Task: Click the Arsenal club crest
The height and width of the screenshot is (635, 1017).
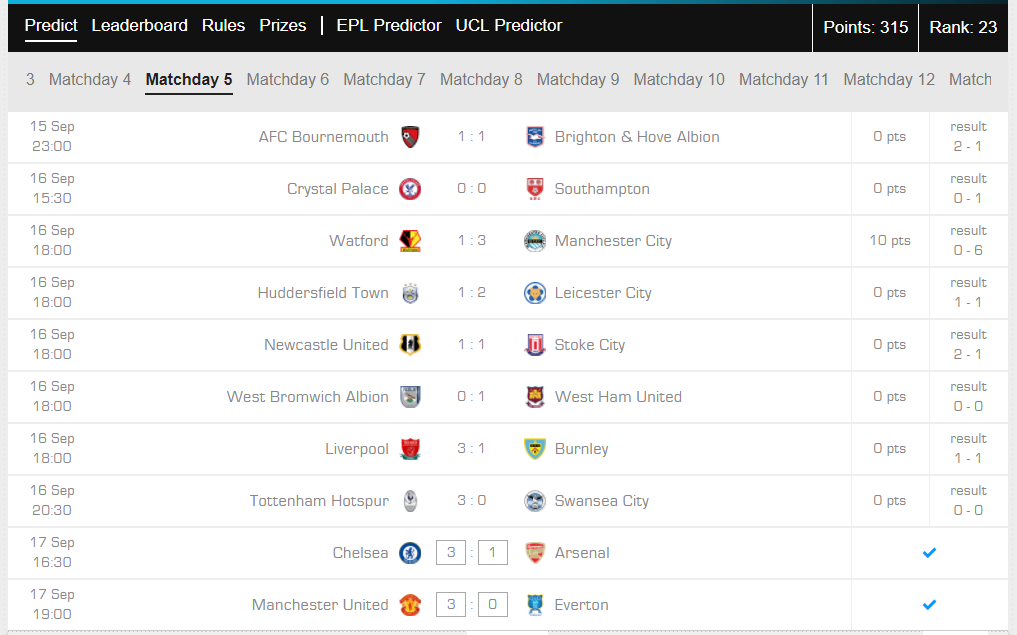Action: pos(534,553)
